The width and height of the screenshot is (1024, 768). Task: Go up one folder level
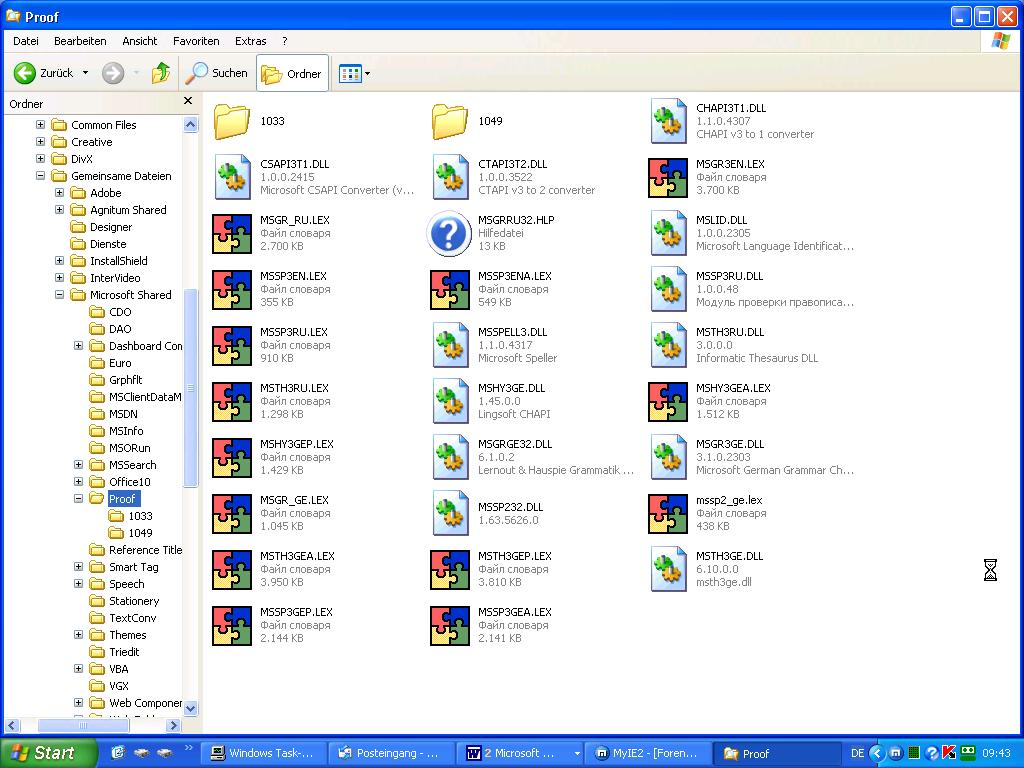click(x=161, y=73)
